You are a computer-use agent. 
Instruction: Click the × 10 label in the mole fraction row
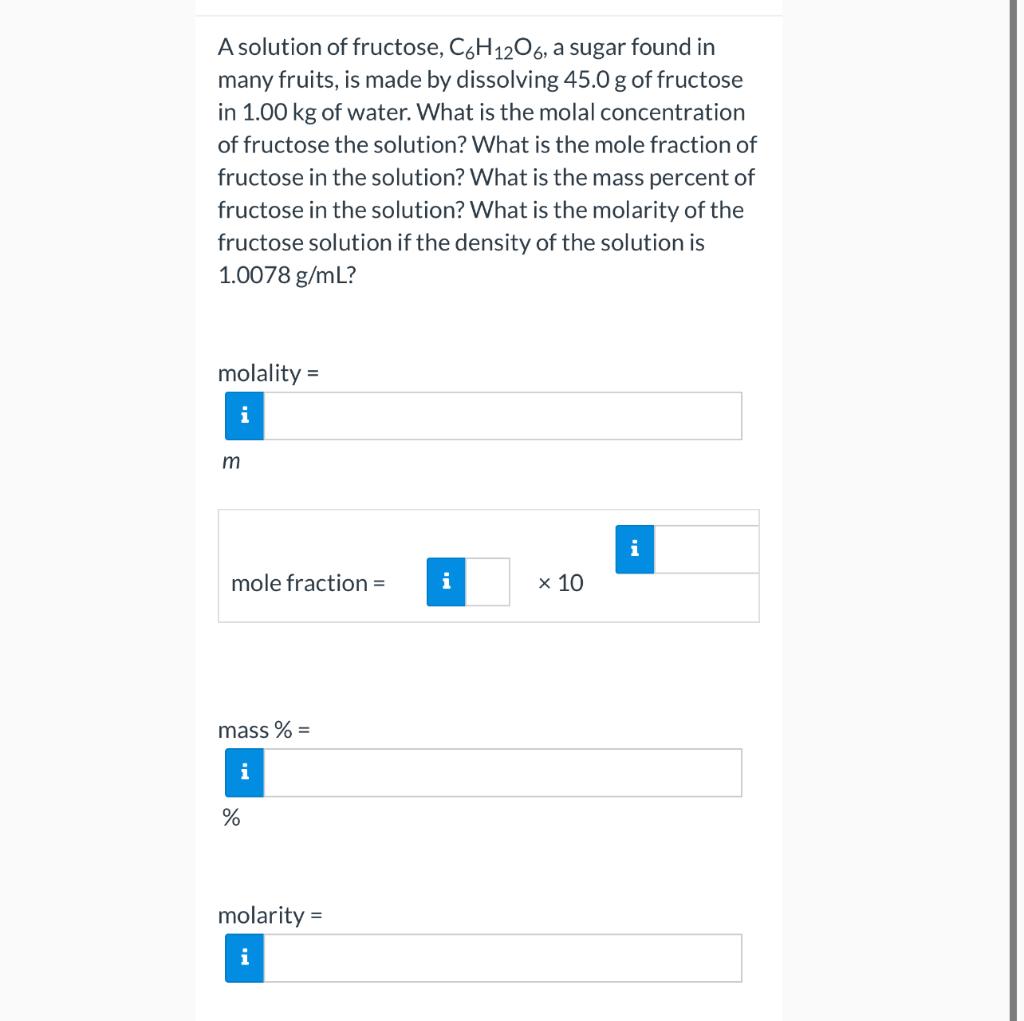[560, 583]
